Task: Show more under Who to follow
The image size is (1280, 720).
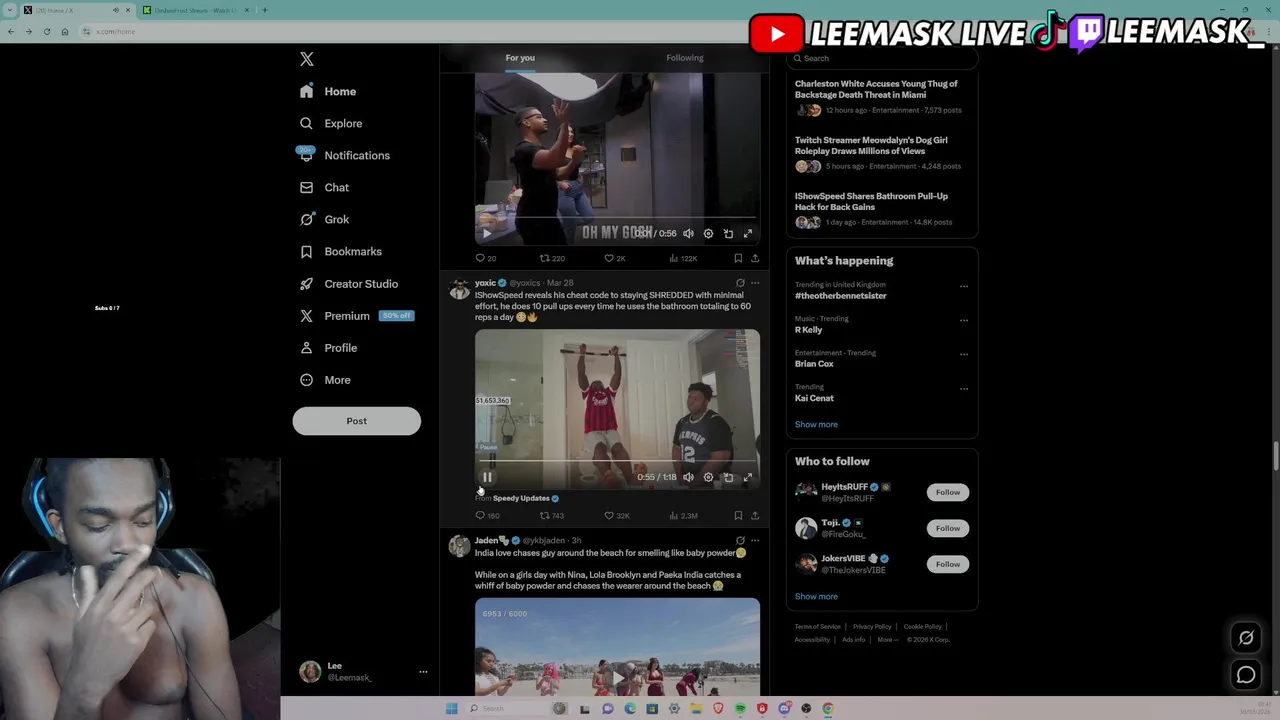Action: click(x=816, y=596)
